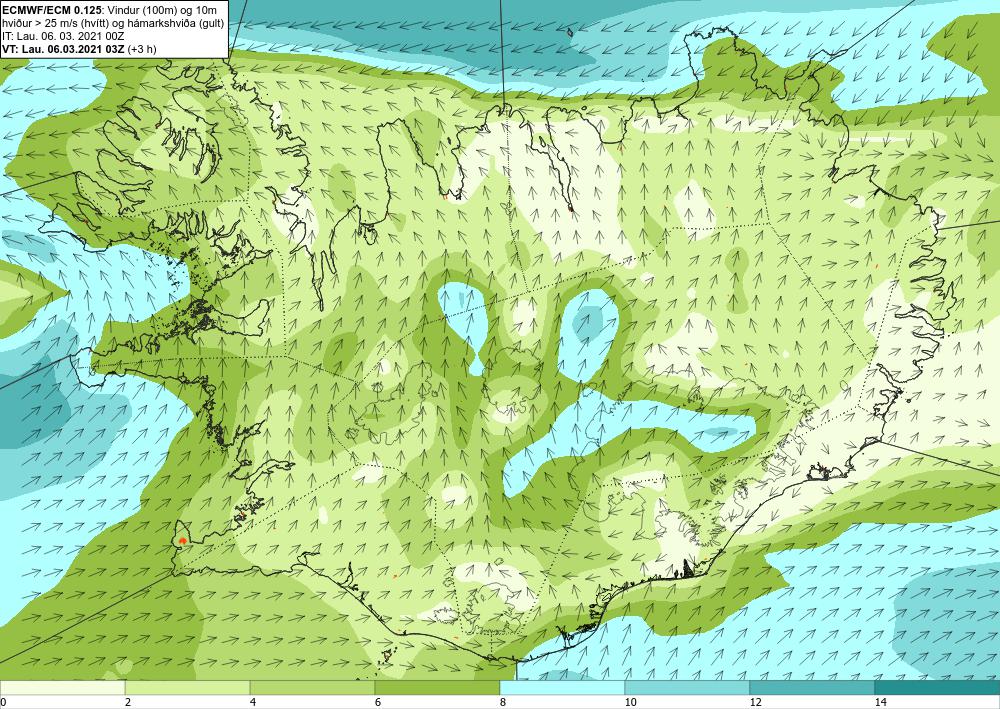Click the medium green 4–6 m/s legend swatch
The width and height of the screenshot is (1000, 709).
pos(312,687)
